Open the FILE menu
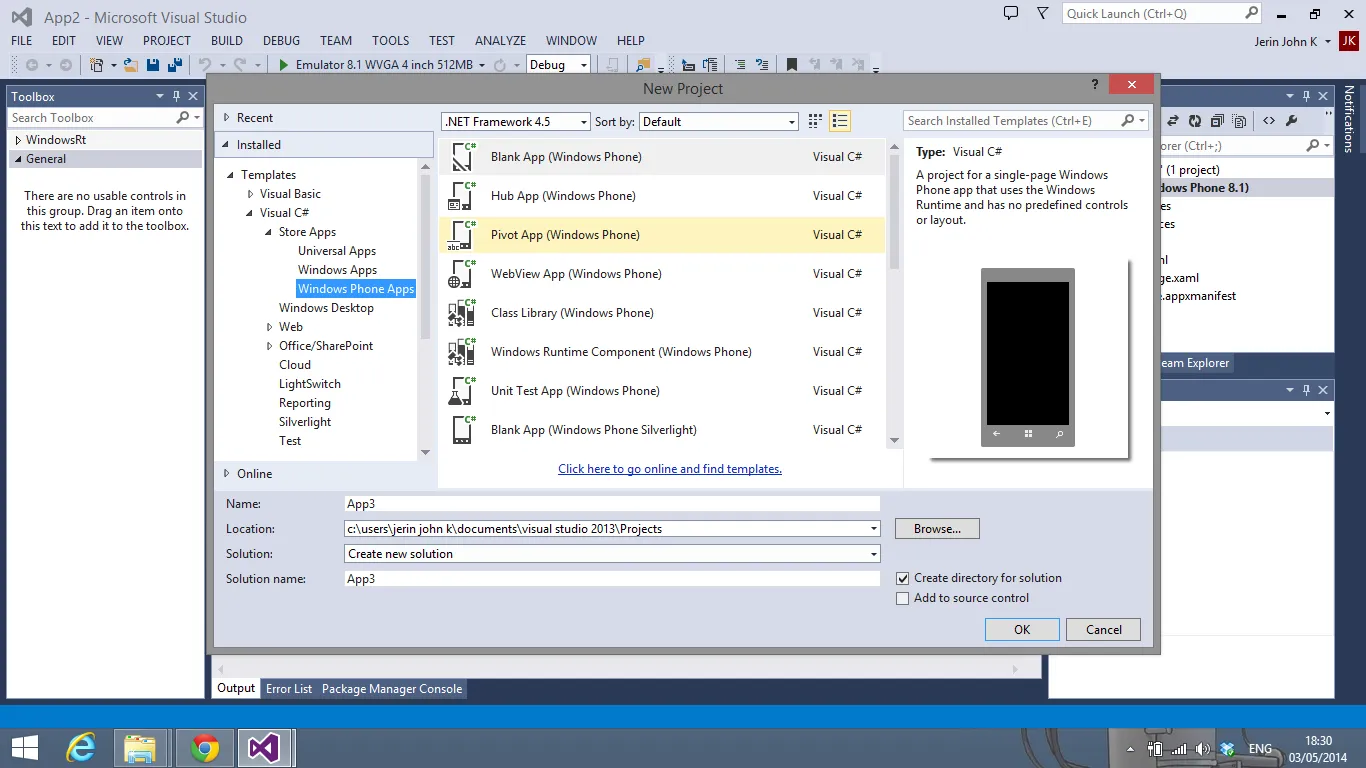 pos(22,41)
